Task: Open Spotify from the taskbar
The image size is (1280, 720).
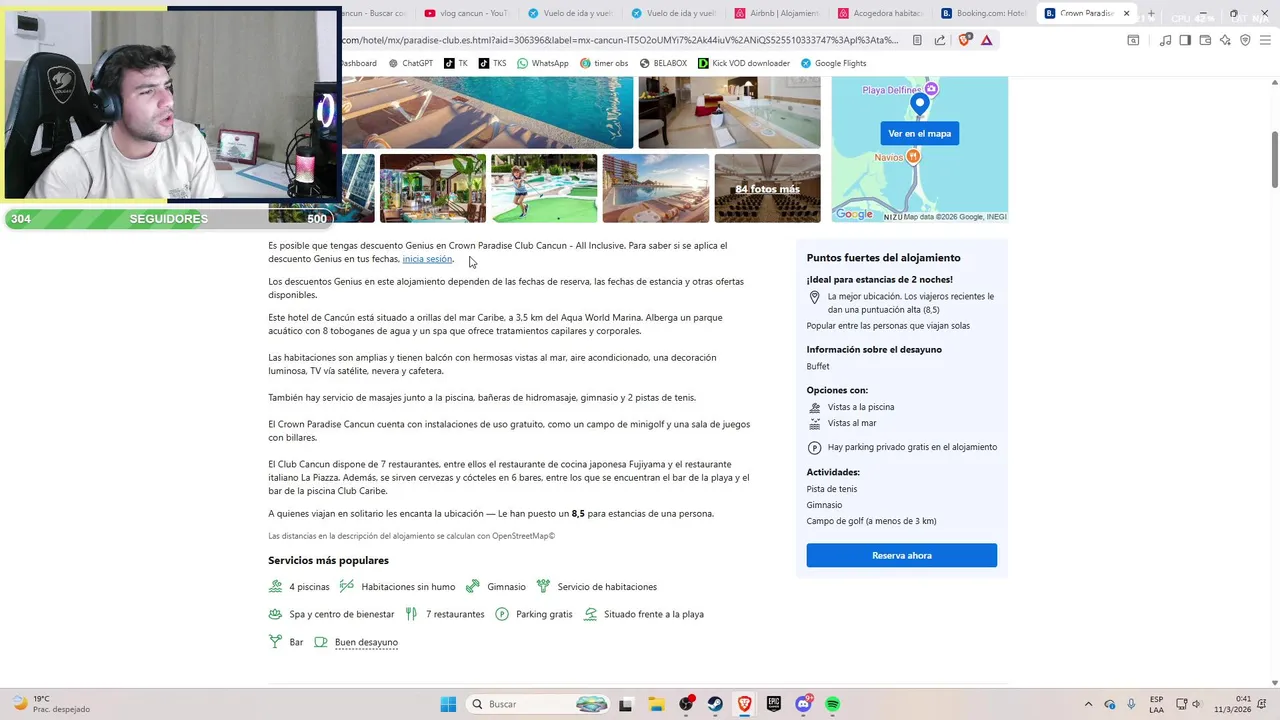Action: pos(832,704)
